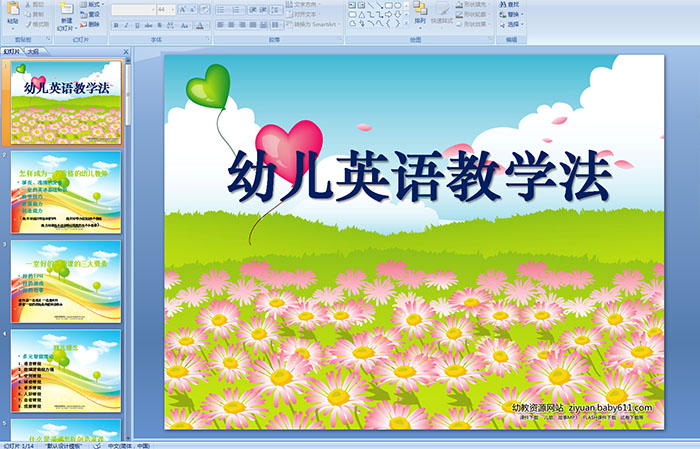Expand the shapes gallery More arrow

406,23
